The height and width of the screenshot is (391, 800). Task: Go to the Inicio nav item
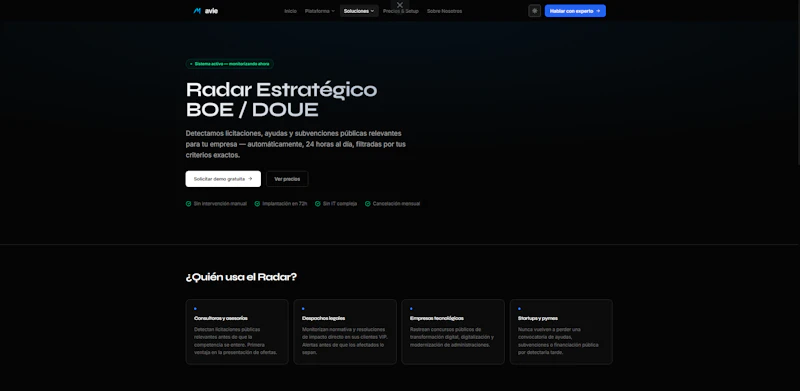coord(290,11)
